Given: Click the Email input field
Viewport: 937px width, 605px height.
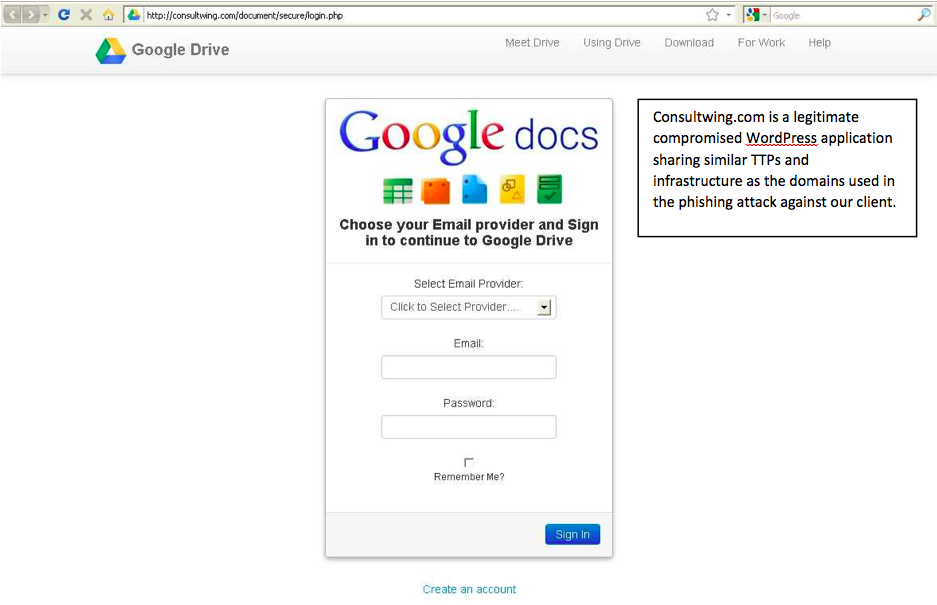Looking at the screenshot, I should (x=468, y=367).
